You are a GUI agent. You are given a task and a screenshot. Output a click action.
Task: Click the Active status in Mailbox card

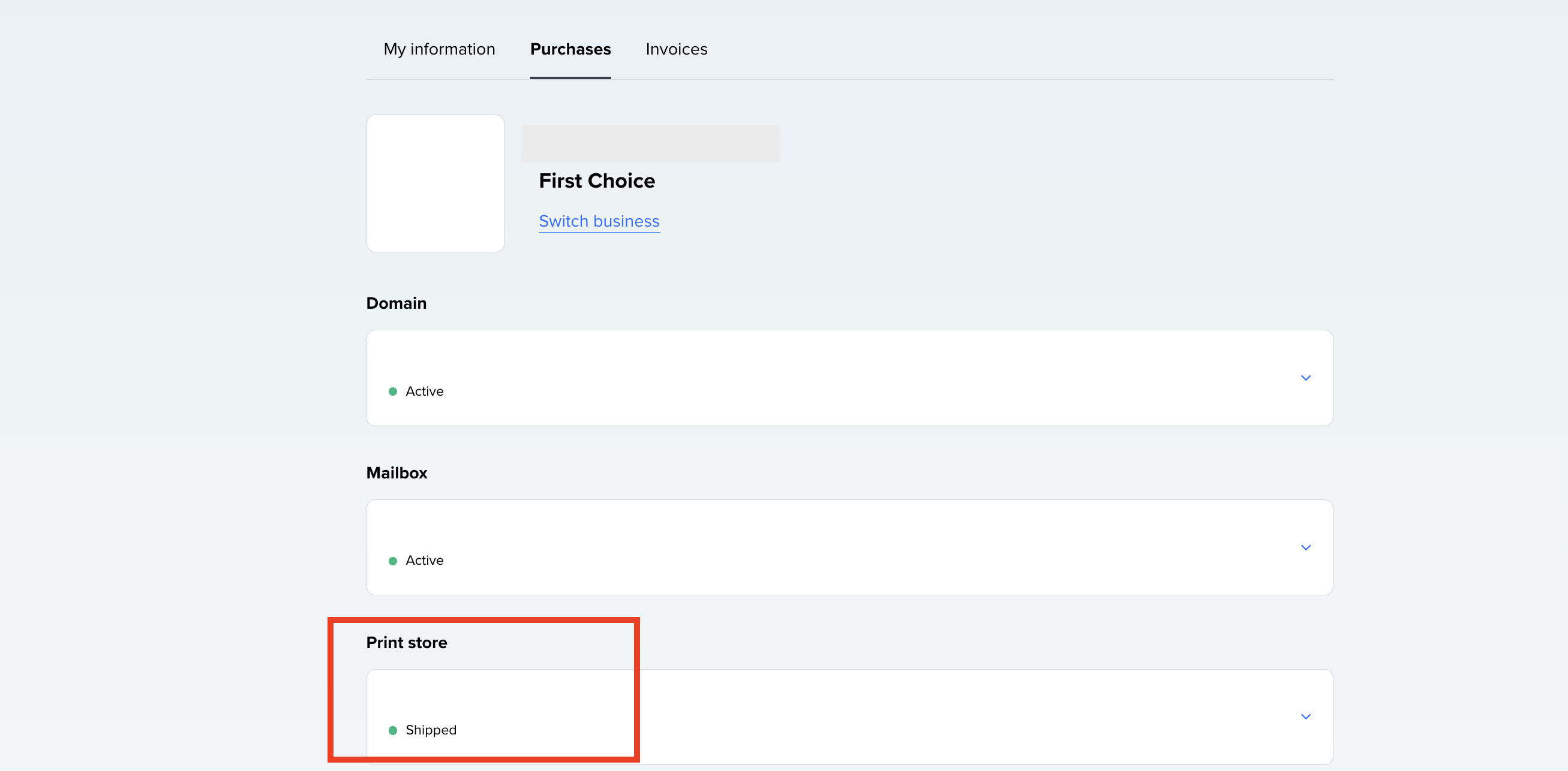(x=424, y=561)
